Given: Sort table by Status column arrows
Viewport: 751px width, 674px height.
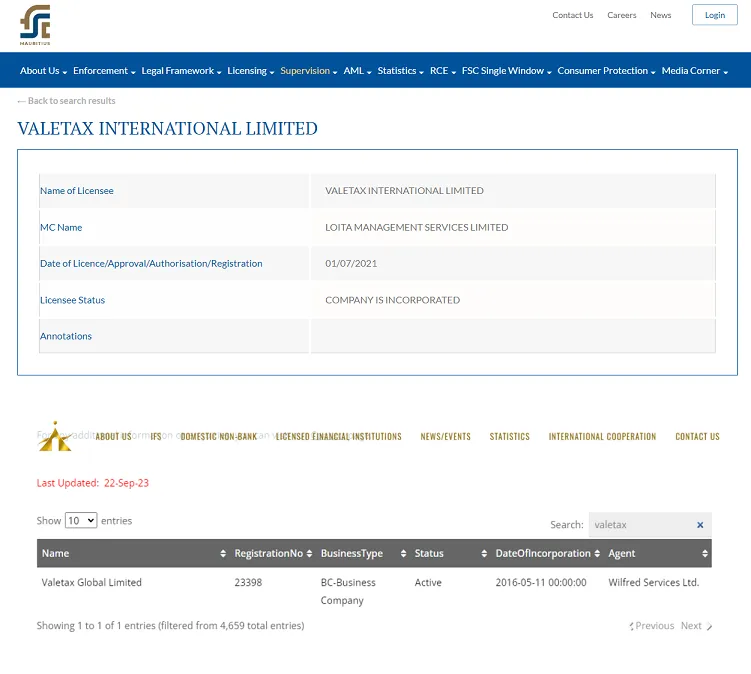Looking at the screenshot, I should pos(484,554).
